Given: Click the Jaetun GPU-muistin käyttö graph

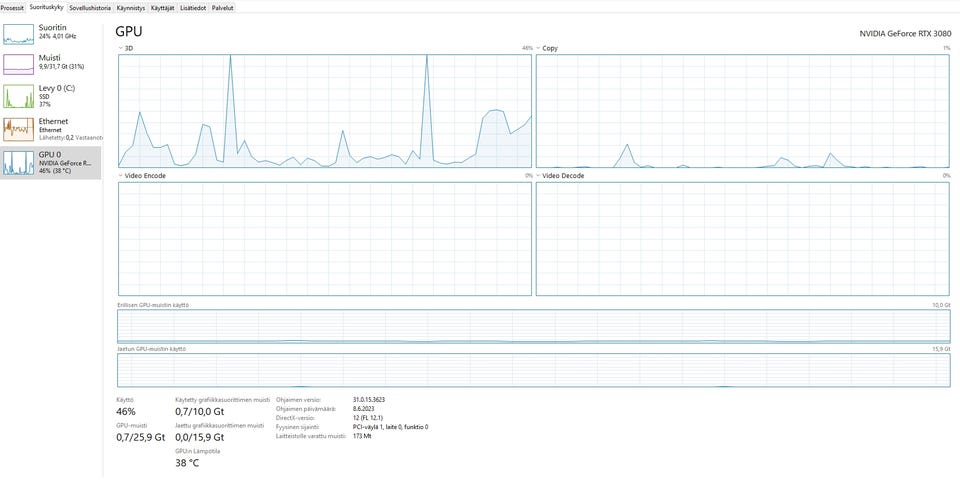Looking at the screenshot, I should 533,370.
